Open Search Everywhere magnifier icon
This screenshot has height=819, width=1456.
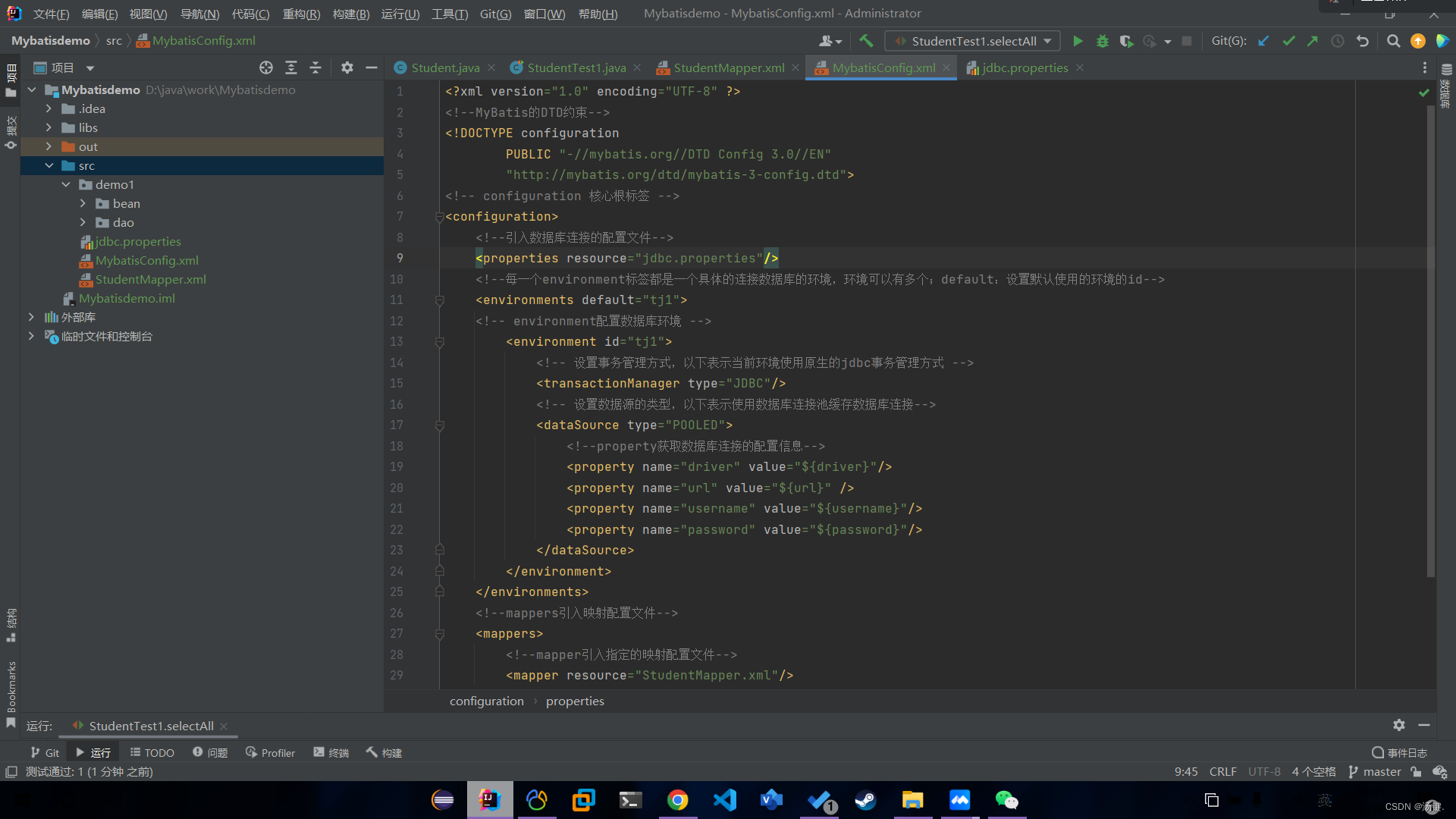pyautogui.click(x=1393, y=41)
